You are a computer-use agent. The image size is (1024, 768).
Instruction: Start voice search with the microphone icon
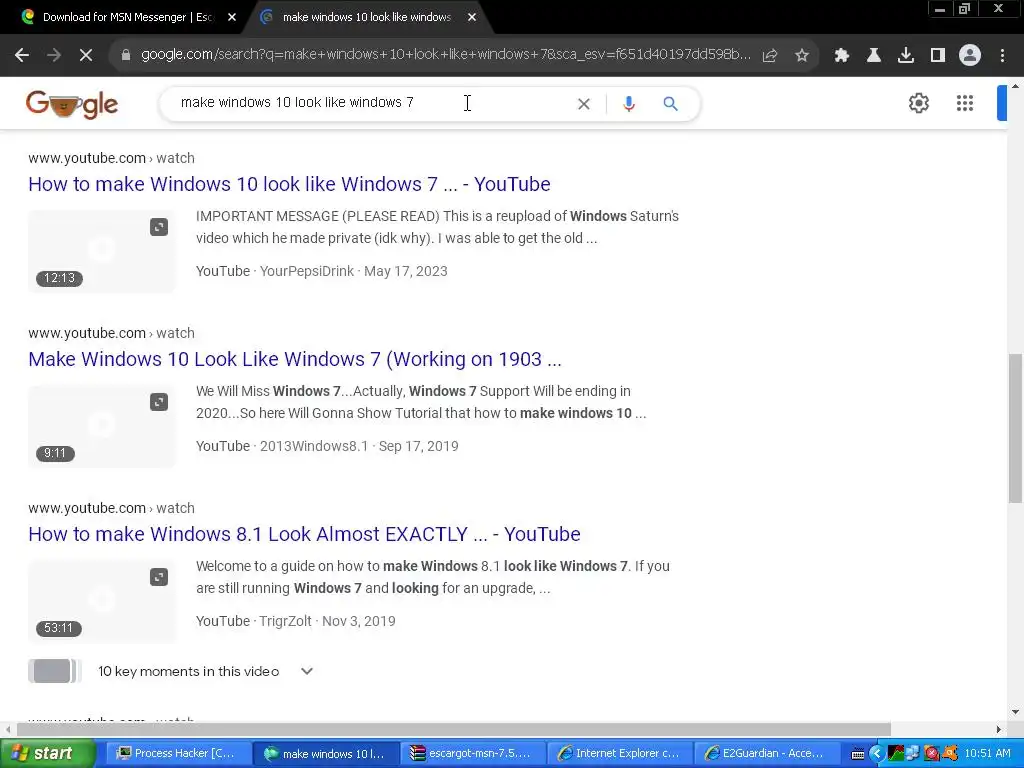(x=629, y=104)
